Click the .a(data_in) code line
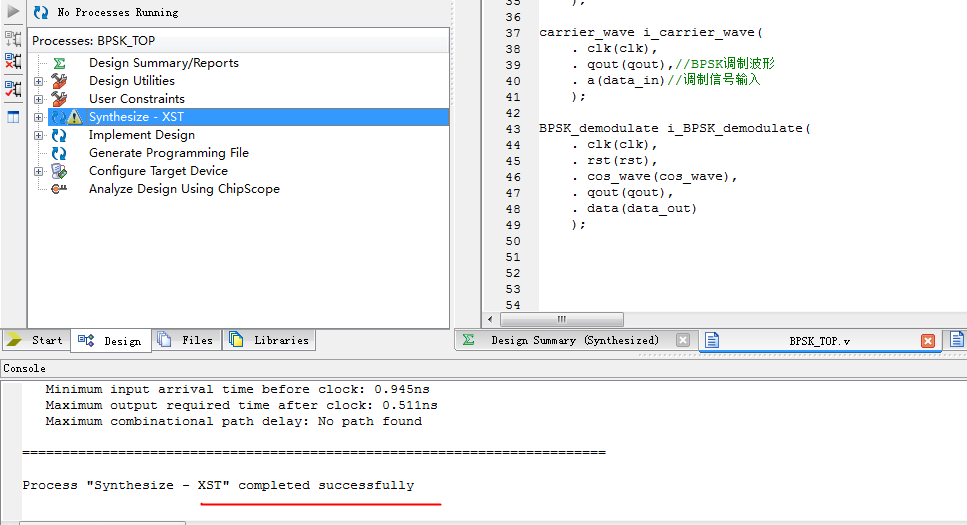Viewport: 967px width, 525px height. coord(665,80)
